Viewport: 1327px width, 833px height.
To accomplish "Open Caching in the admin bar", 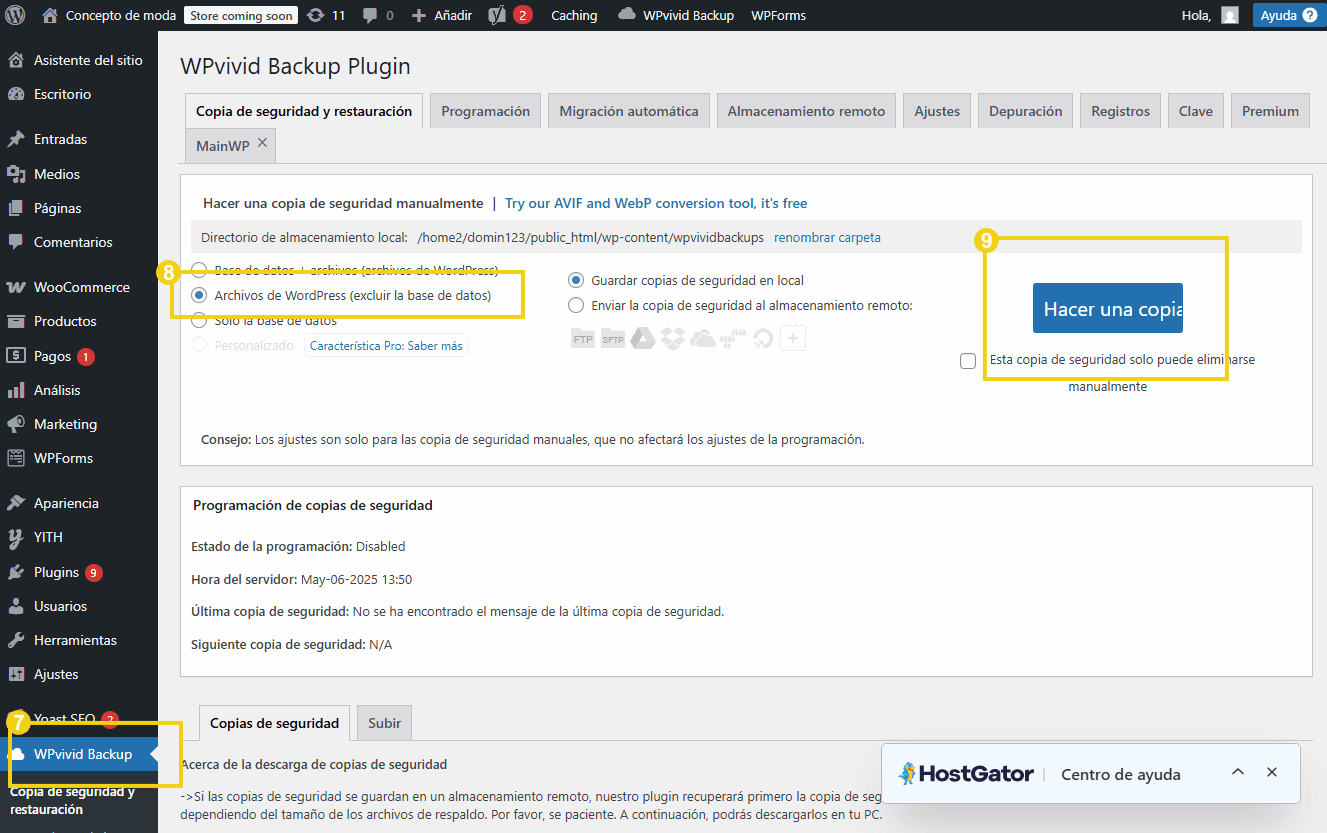I will [x=574, y=15].
